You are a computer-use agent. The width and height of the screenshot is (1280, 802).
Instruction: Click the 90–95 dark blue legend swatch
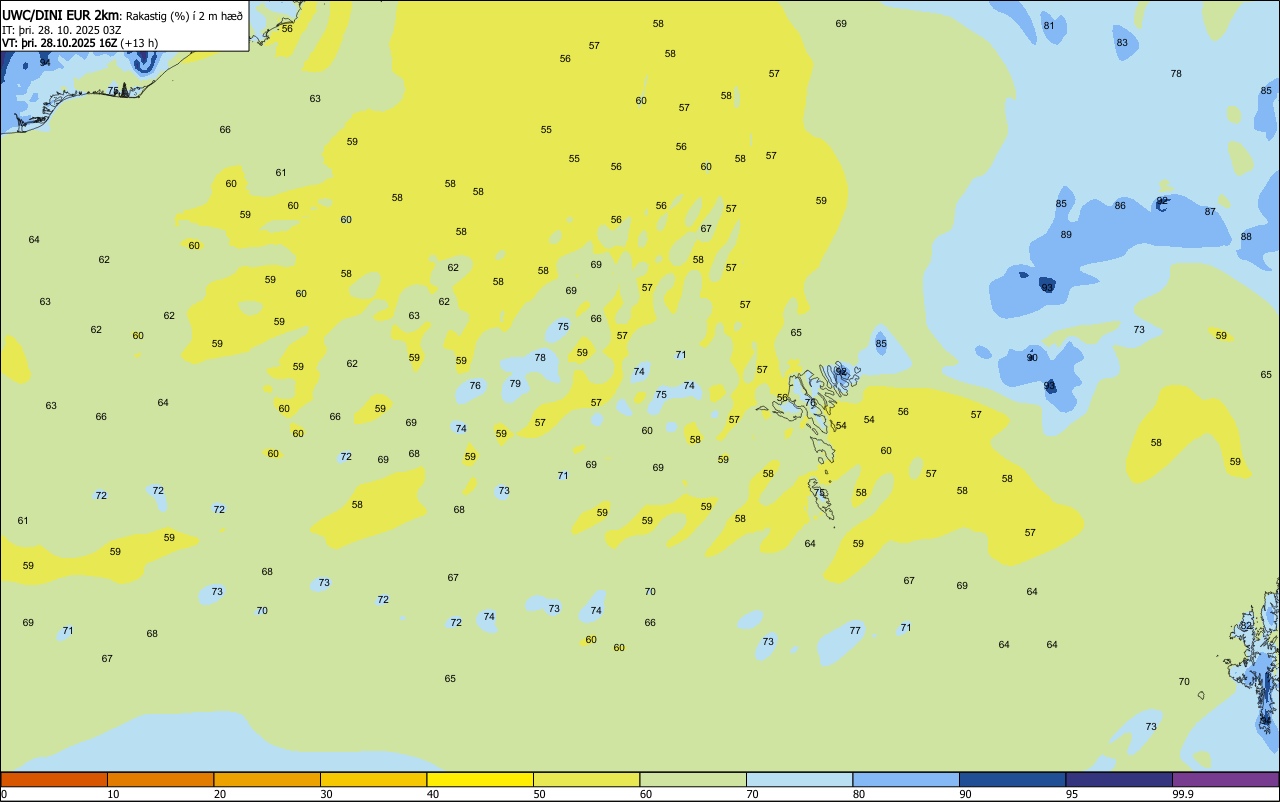tap(1012, 779)
